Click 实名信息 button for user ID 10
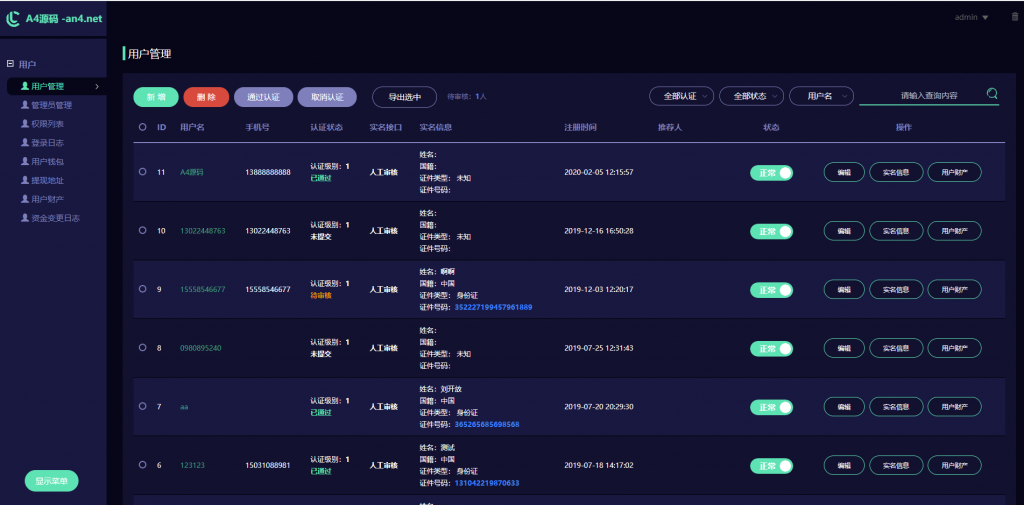This screenshot has height=505, width=1024. click(896, 231)
